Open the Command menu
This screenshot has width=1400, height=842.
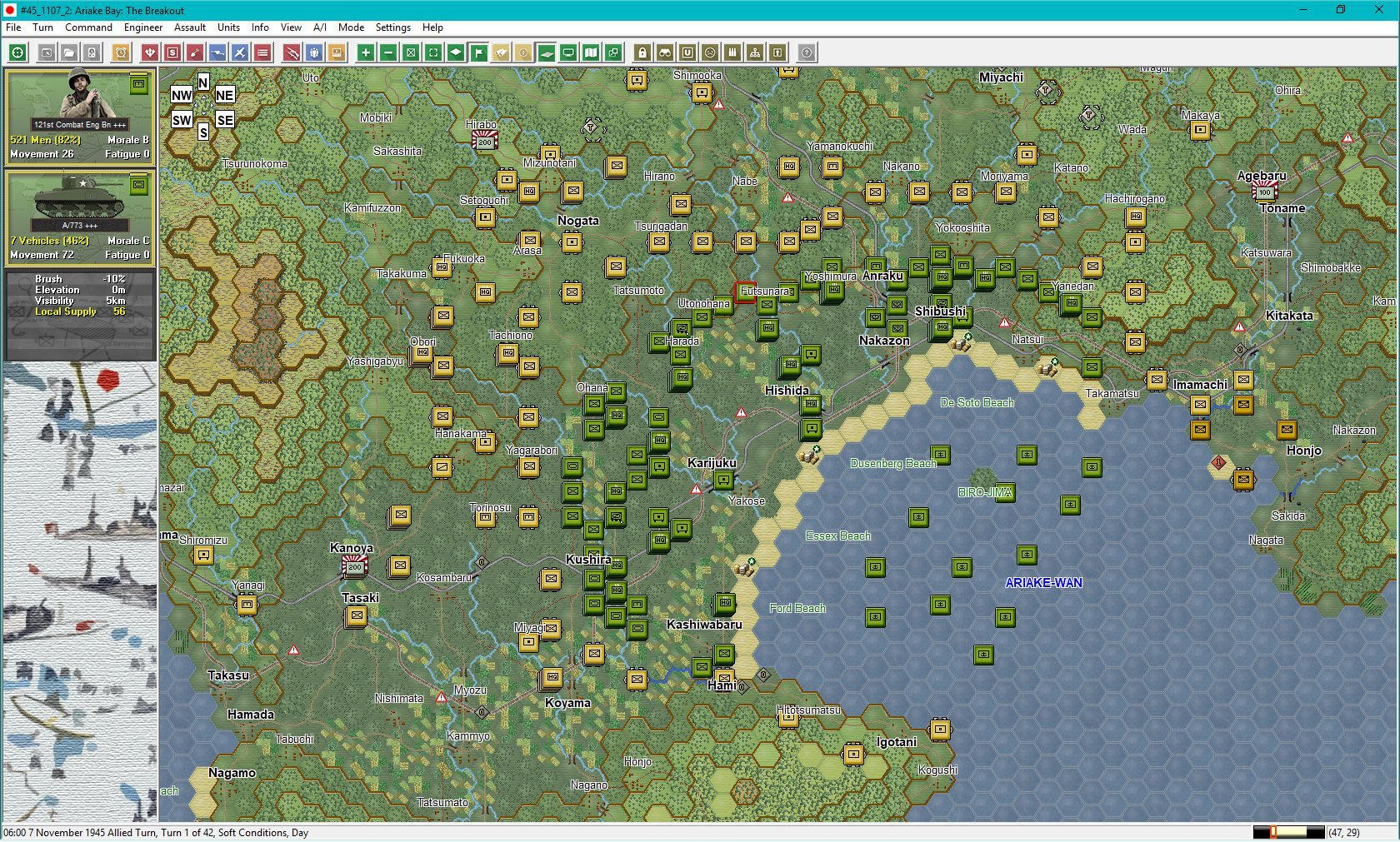(x=88, y=27)
